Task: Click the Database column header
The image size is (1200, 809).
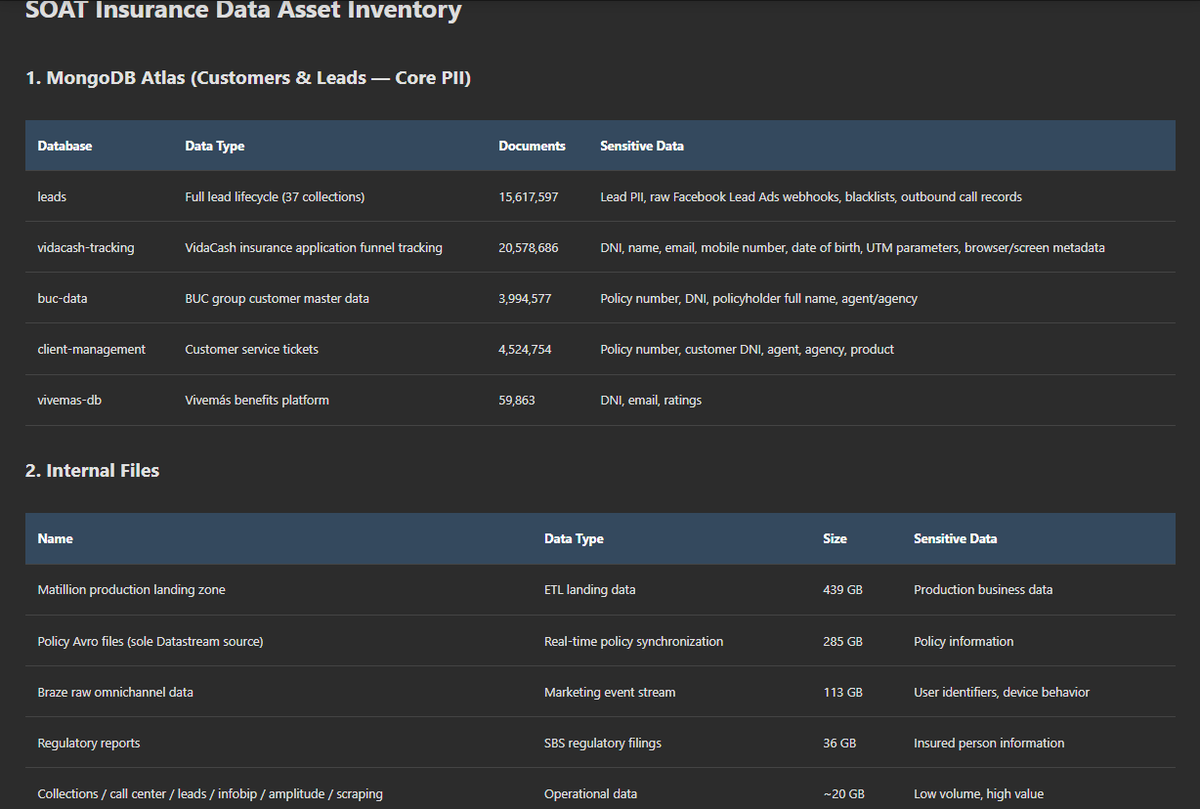Action: click(x=65, y=146)
